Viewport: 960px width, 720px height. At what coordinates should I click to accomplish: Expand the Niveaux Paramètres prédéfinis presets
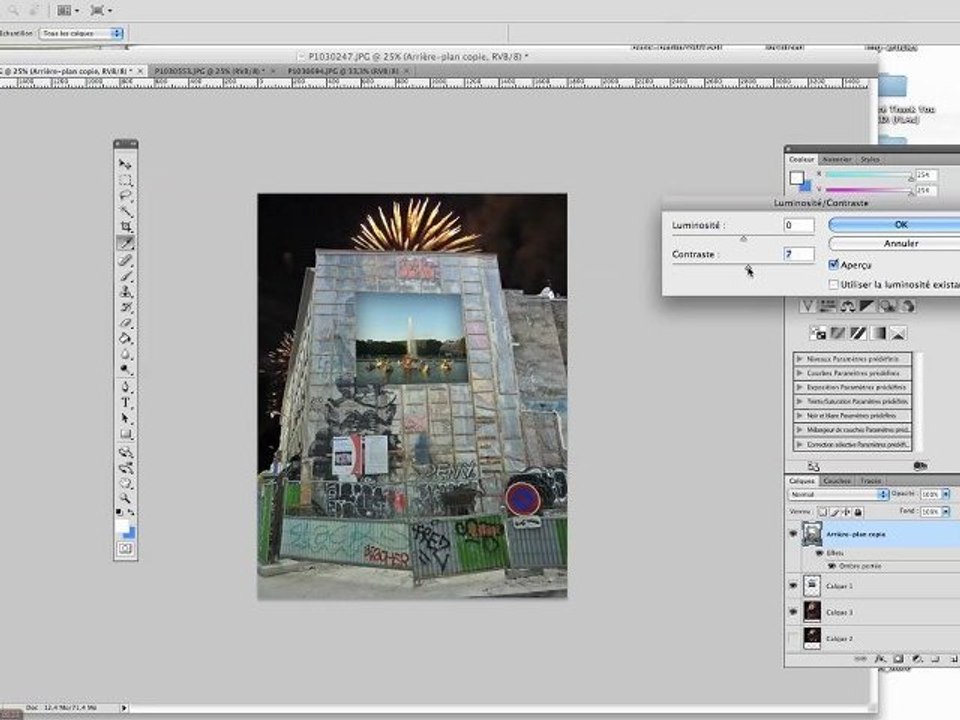point(852,359)
